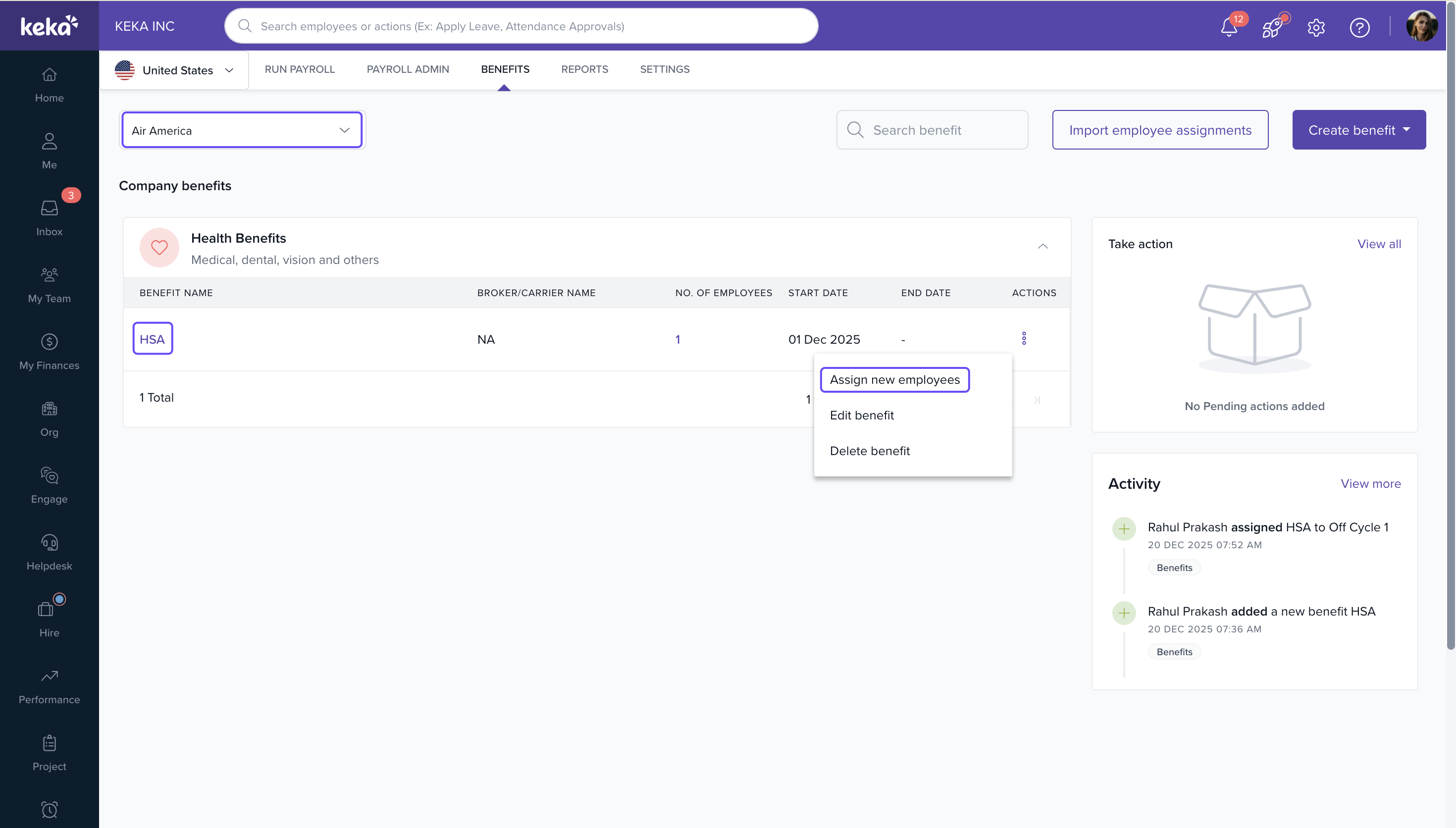
Task: Click the user profile avatar
Action: coord(1421,26)
